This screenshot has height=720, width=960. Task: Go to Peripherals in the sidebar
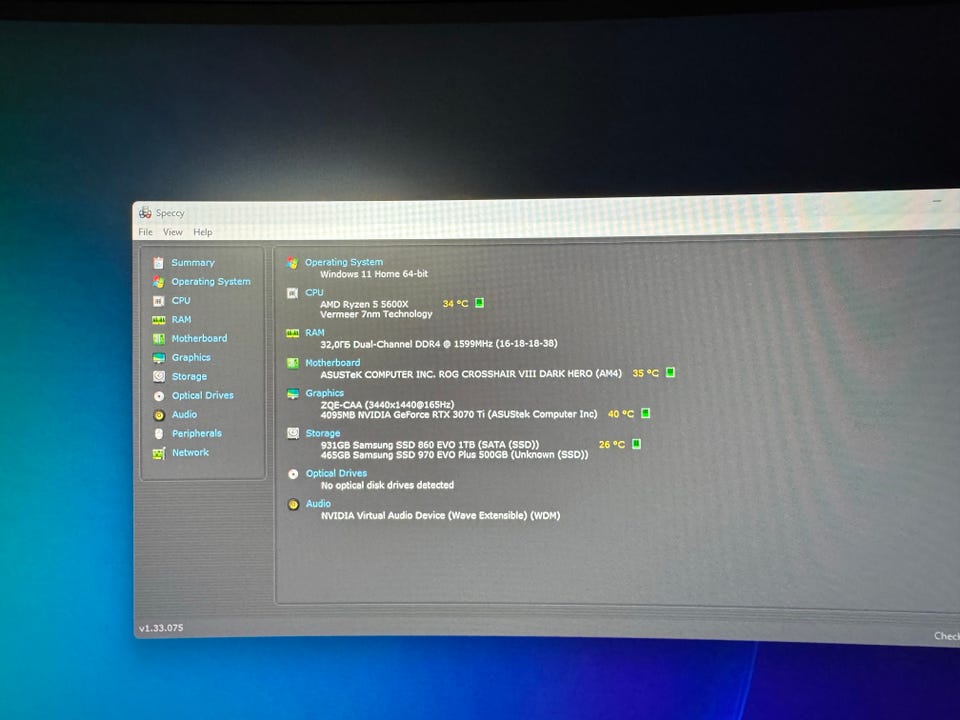pos(197,433)
